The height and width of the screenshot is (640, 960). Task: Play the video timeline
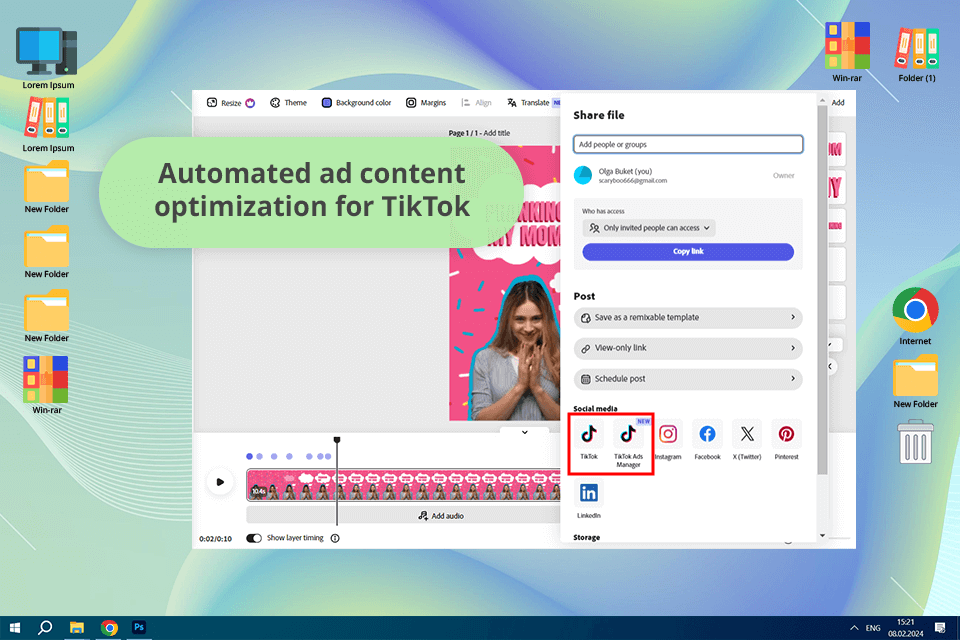(x=220, y=482)
